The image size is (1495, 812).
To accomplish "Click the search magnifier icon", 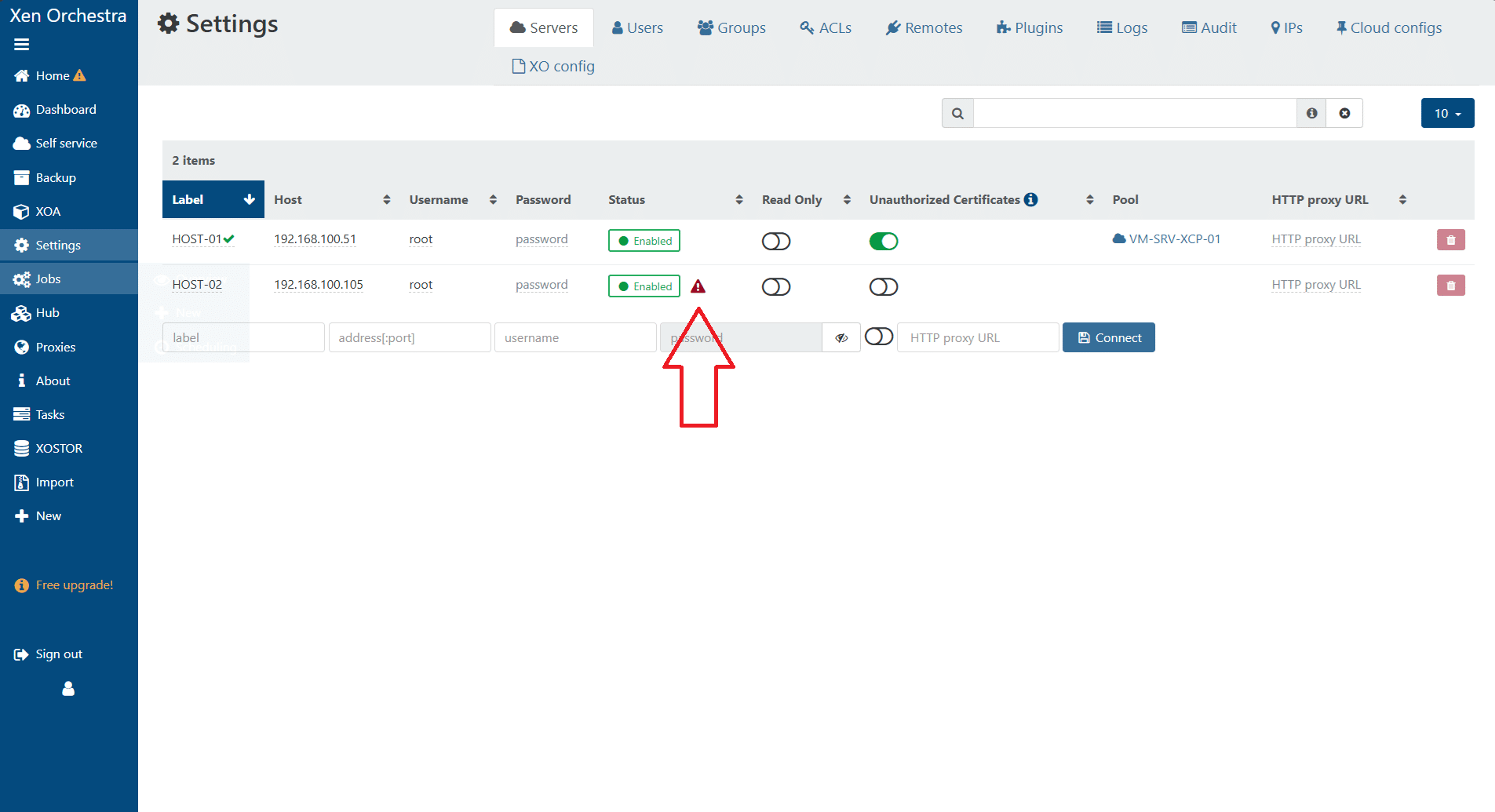I will point(957,113).
